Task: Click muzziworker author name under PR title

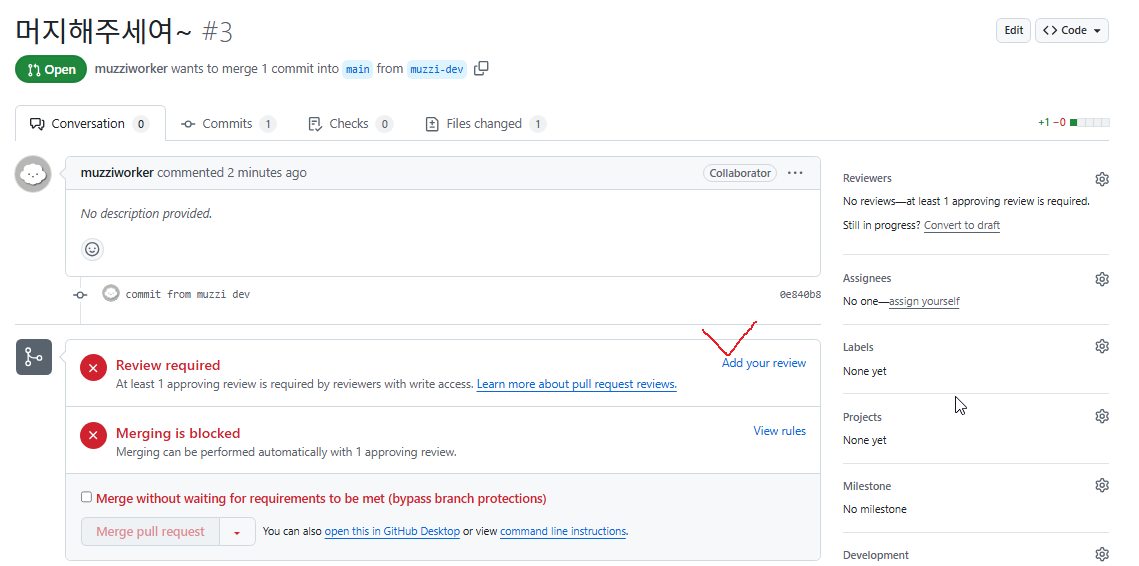Action: pyautogui.click(x=131, y=69)
